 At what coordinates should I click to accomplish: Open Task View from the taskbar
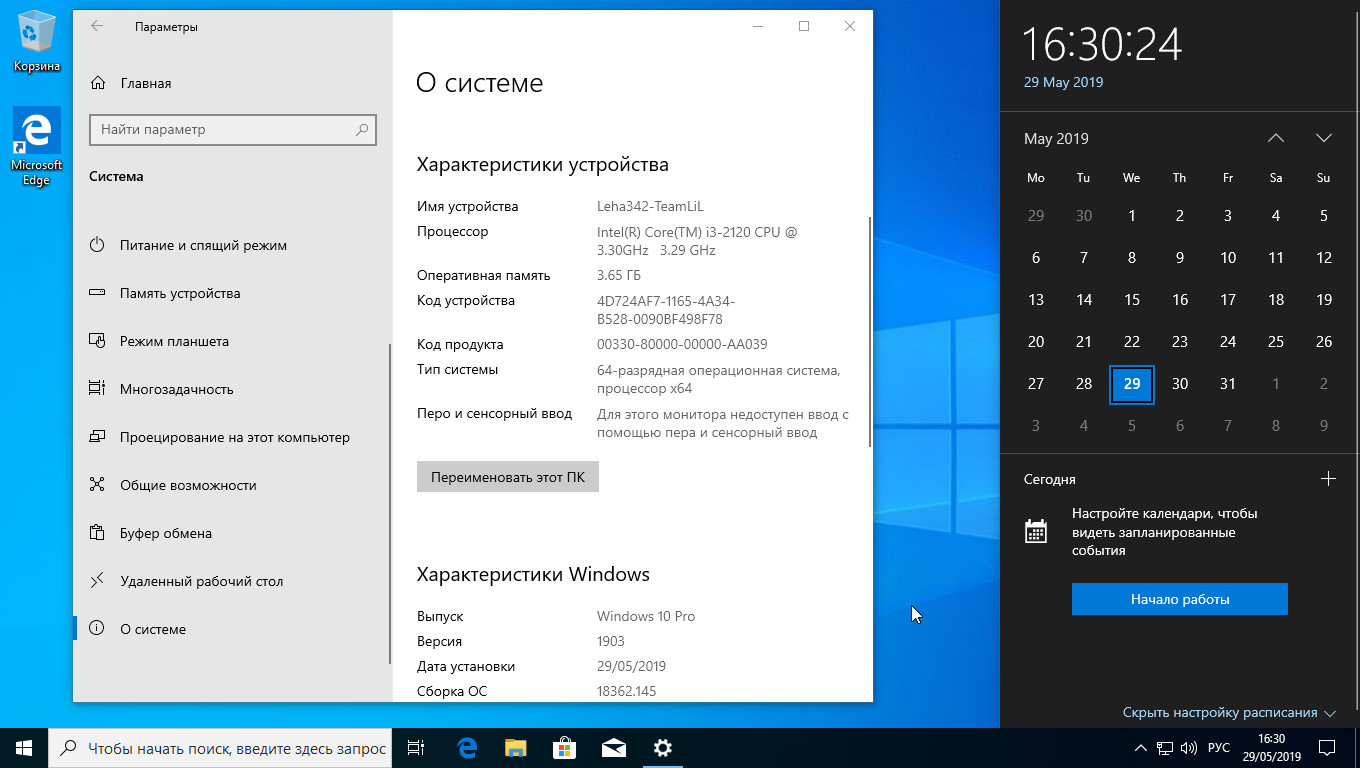[x=417, y=748]
